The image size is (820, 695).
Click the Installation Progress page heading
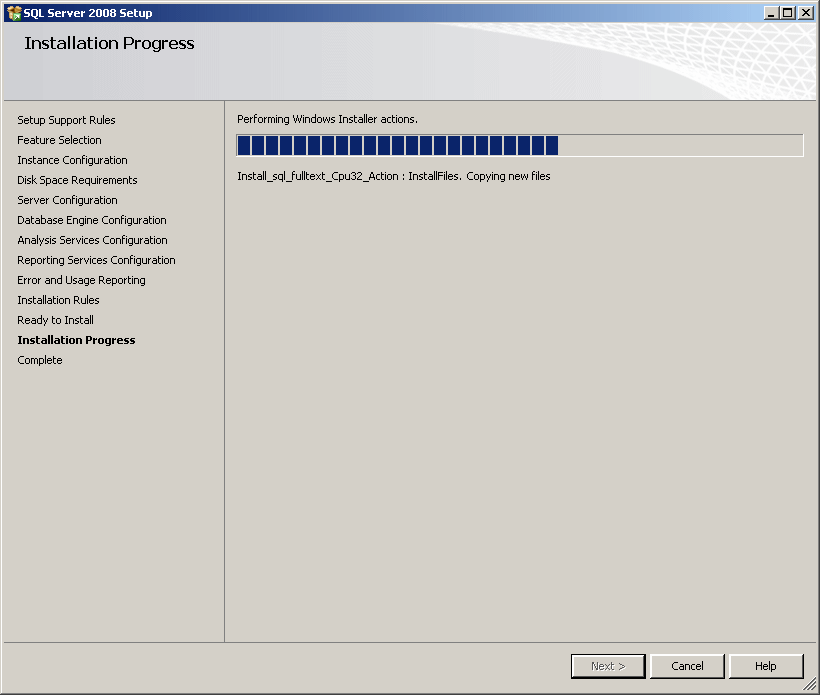tap(109, 43)
